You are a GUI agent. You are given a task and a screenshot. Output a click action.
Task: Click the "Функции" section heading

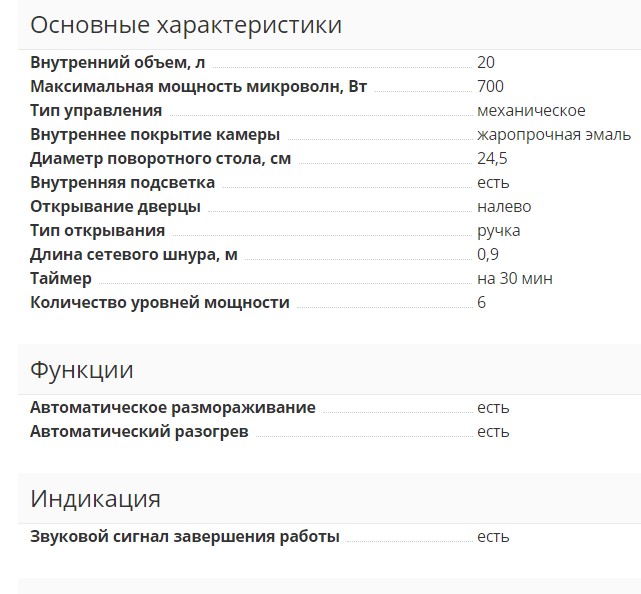click(82, 370)
